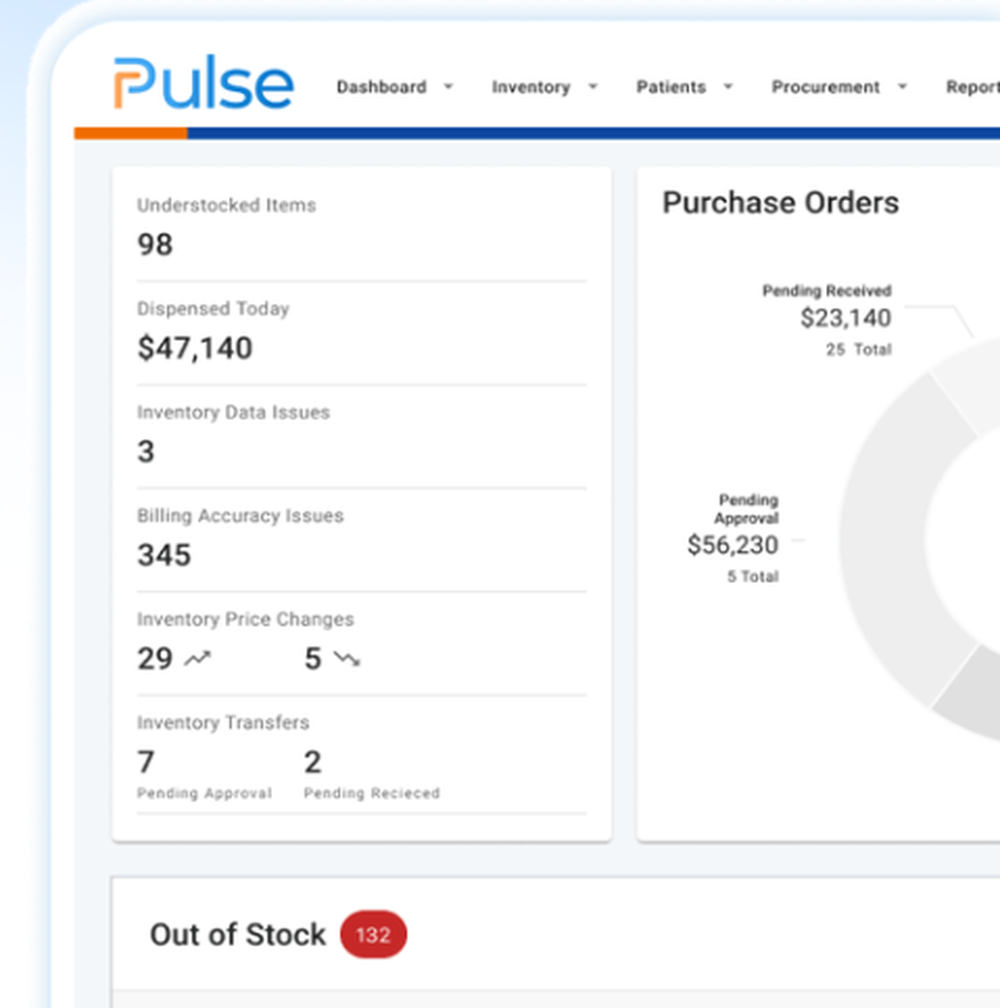This screenshot has height=1008, width=1000.
Task: Click the price increase trend icon
Action: (x=198, y=658)
